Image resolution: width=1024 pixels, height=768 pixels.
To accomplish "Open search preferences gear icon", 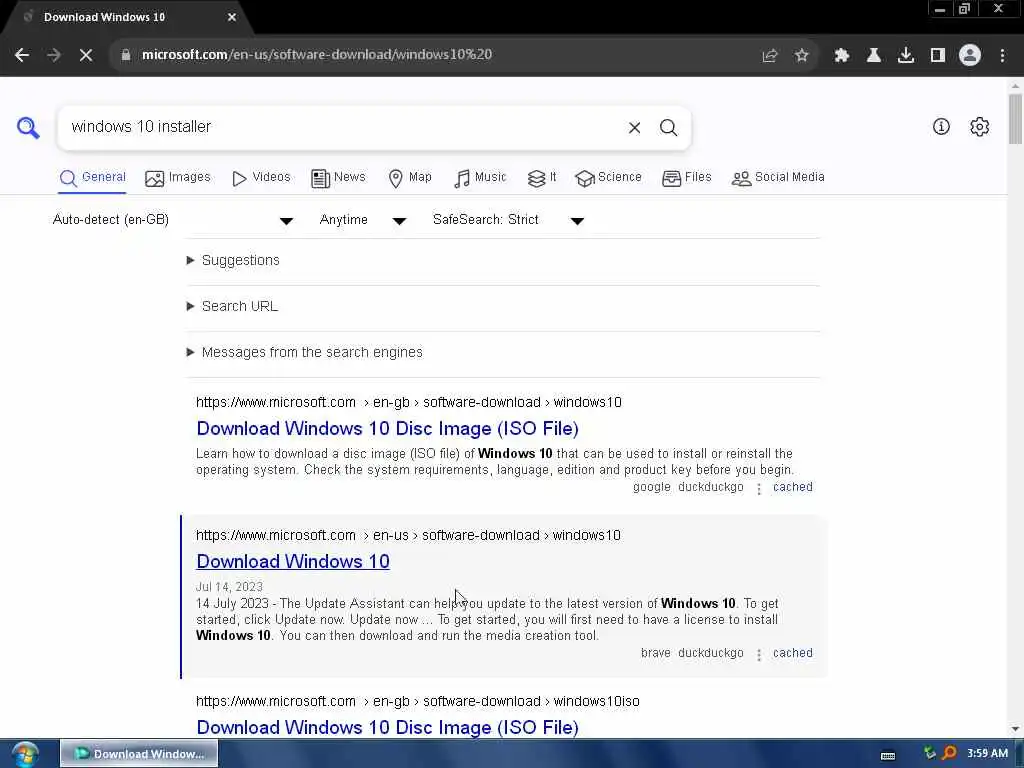I will (980, 127).
